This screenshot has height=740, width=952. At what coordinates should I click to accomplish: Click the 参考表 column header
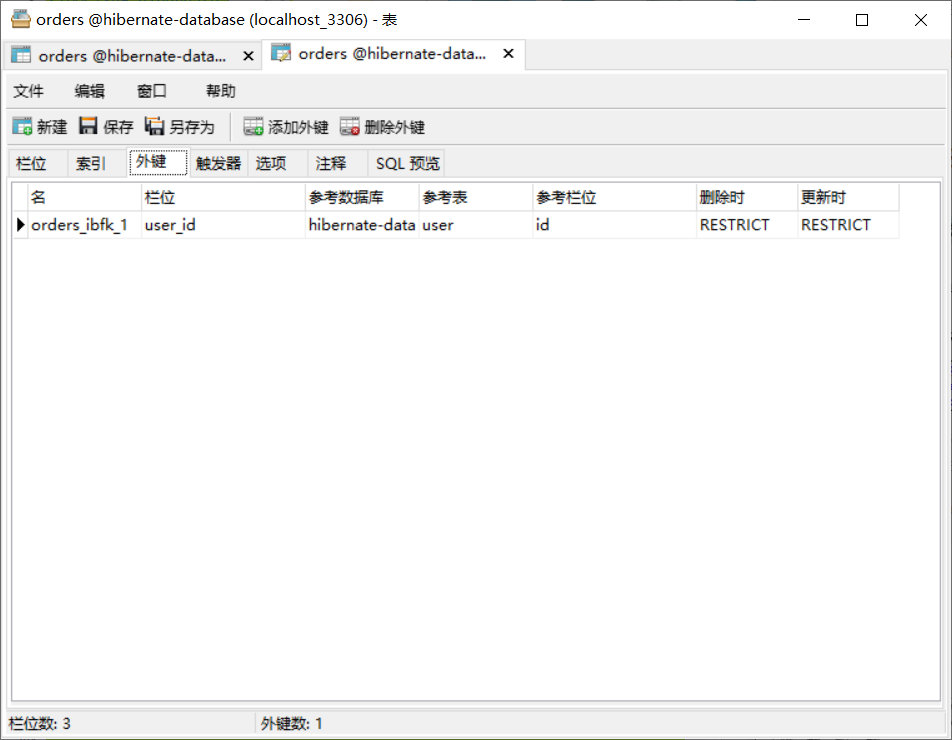click(x=476, y=197)
